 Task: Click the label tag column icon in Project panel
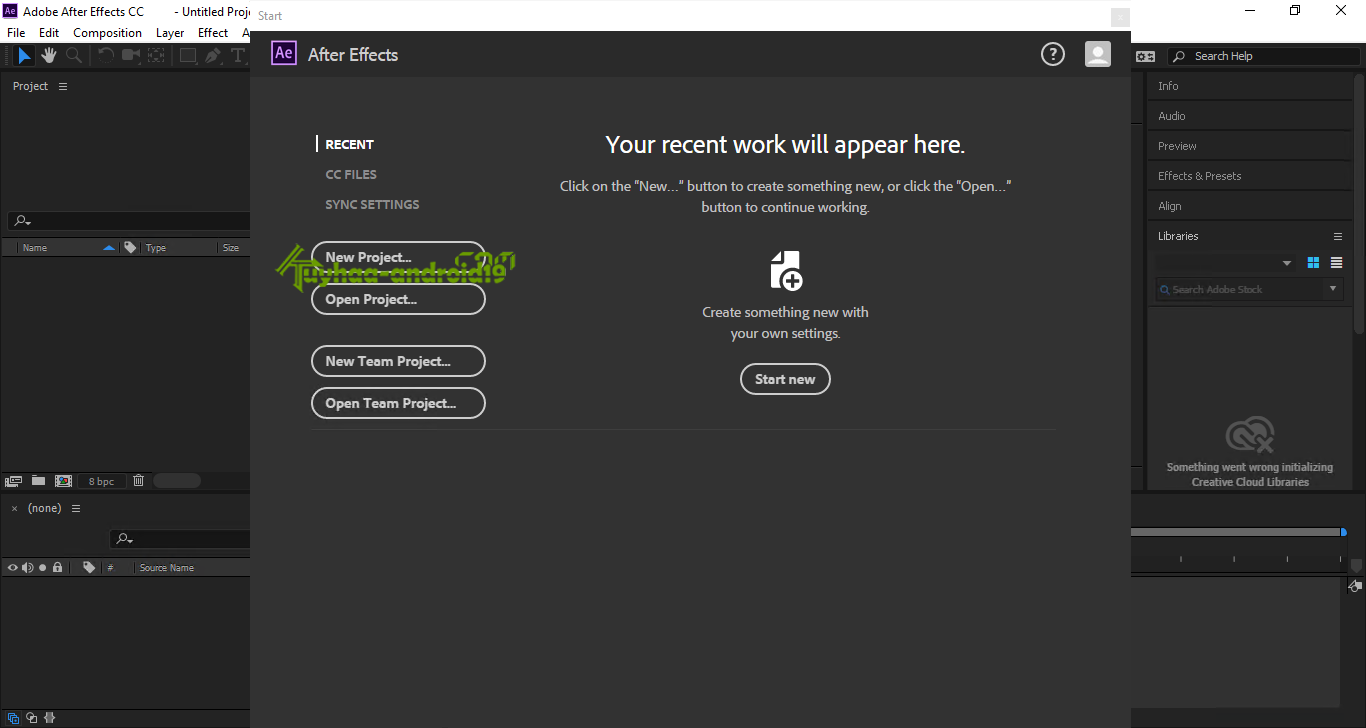coord(130,247)
